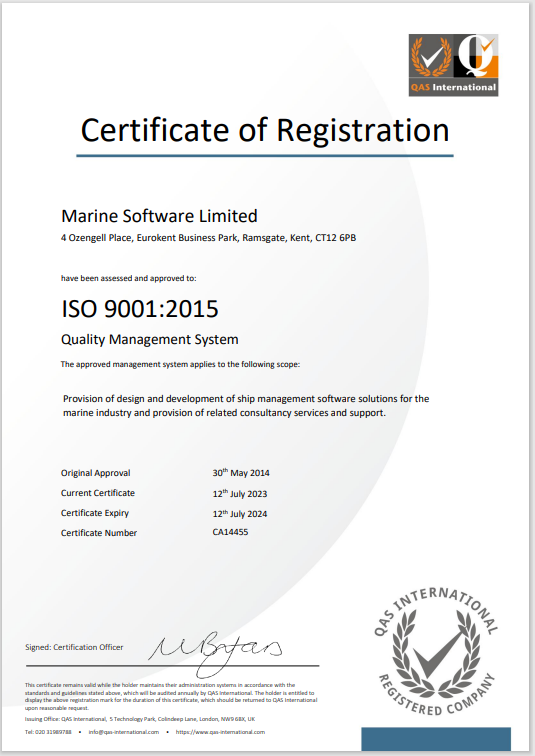Click 'The approved management system applies' line
This screenshot has width=535, height=756.
click(x=180, y=364)
